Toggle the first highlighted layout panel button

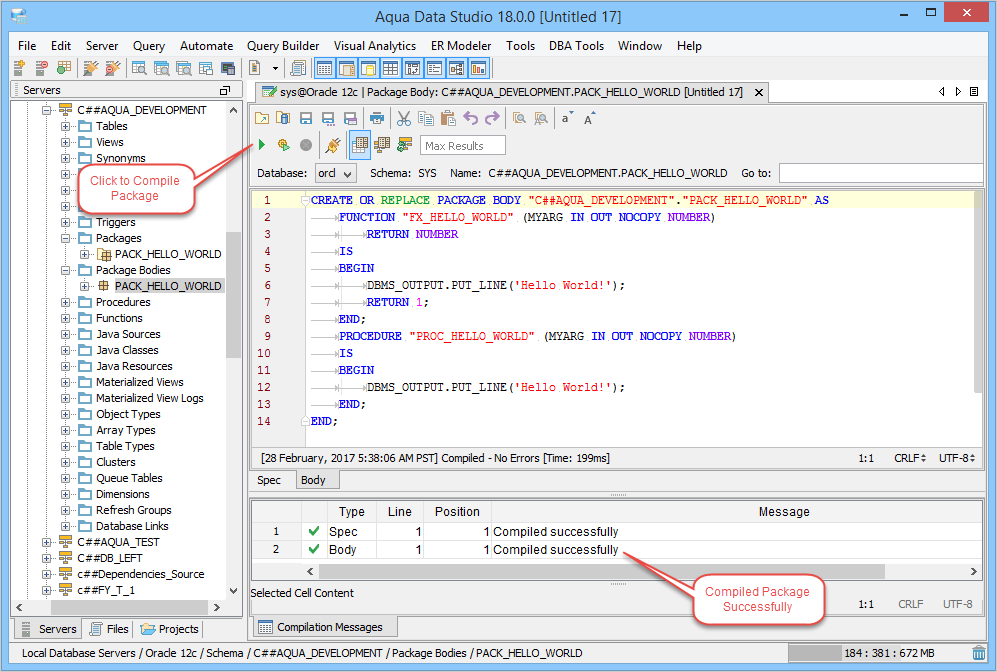[x=324, y=68]
